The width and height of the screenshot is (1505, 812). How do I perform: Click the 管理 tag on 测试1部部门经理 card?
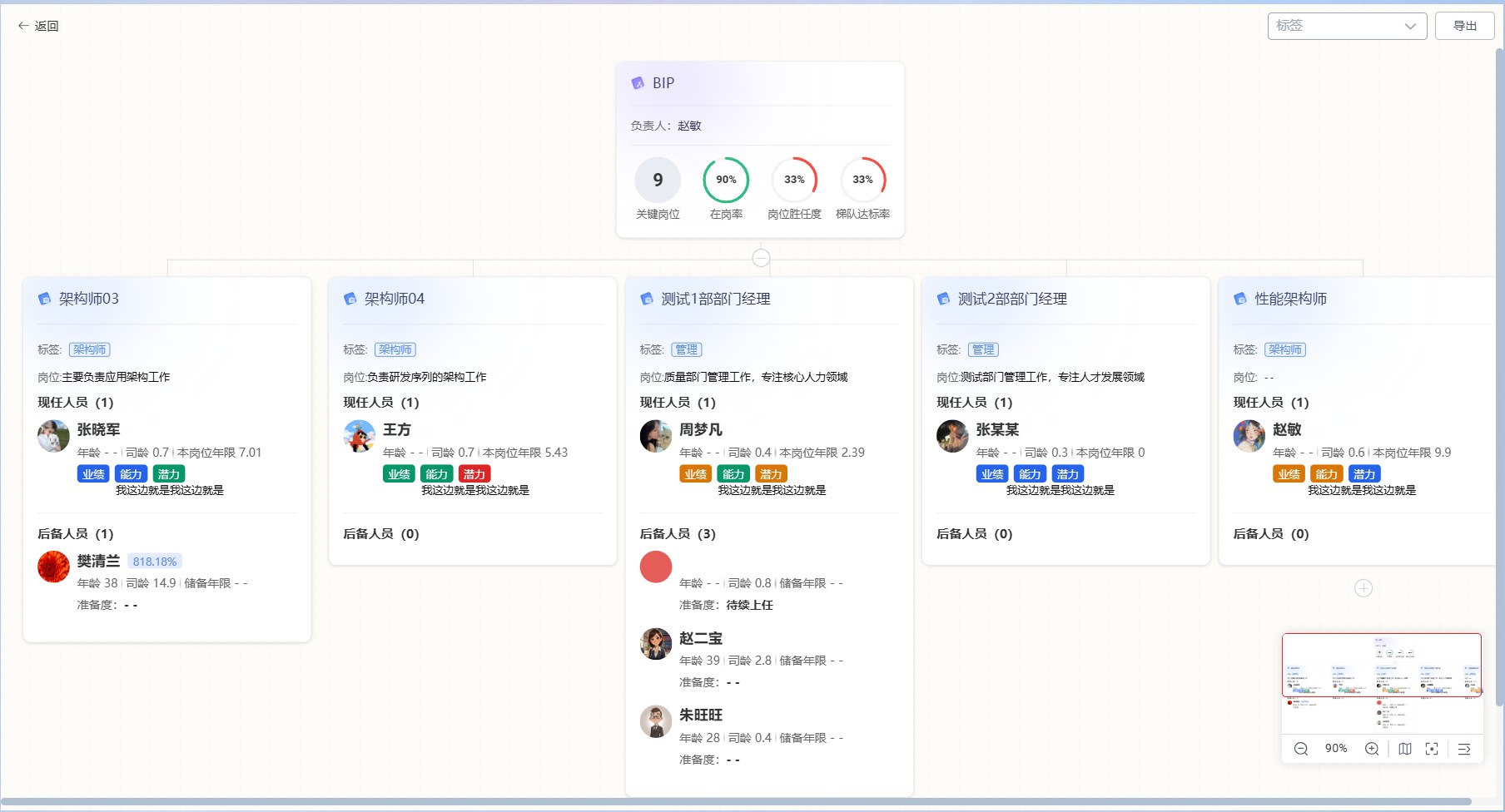687,350
